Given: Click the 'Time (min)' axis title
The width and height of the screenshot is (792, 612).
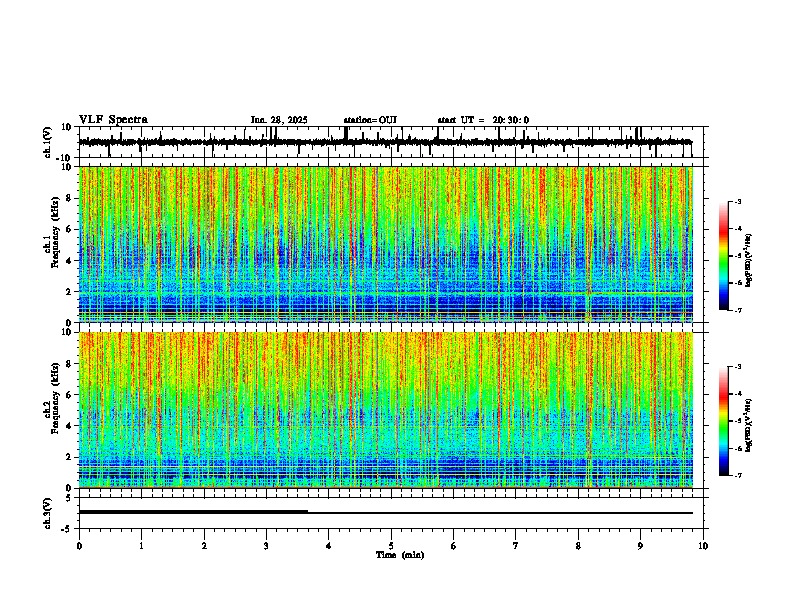Looking at the screenshot, I should tap(400, 555).
